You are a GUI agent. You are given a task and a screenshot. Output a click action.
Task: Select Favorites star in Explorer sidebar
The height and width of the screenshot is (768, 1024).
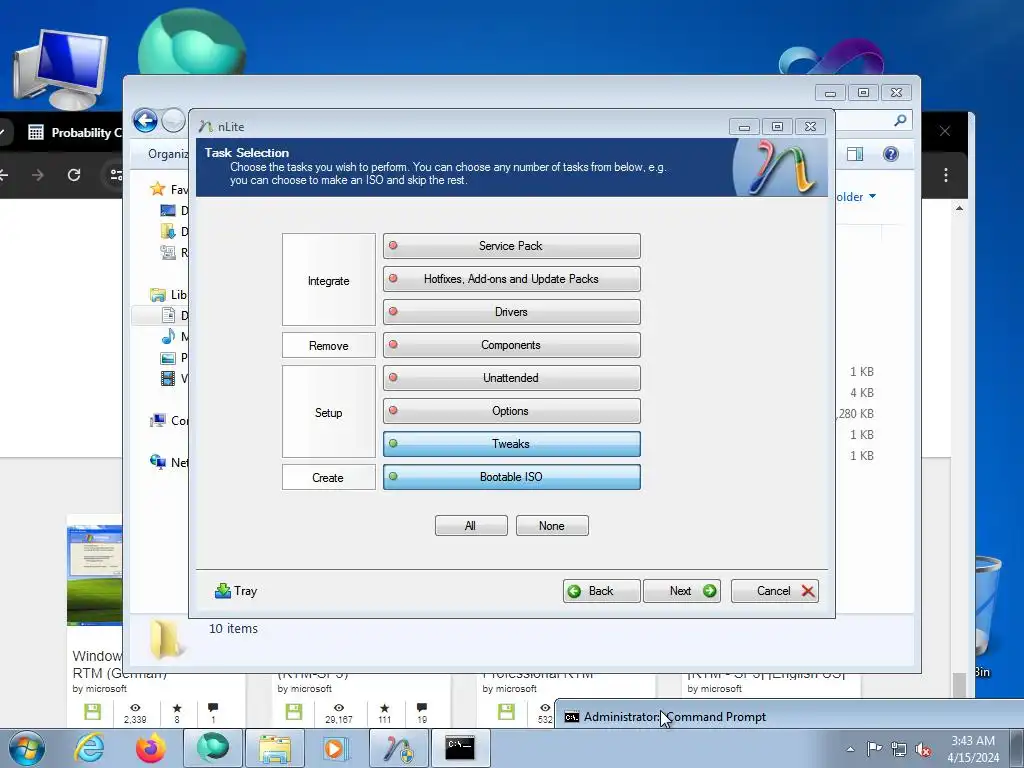click(157, 189)
